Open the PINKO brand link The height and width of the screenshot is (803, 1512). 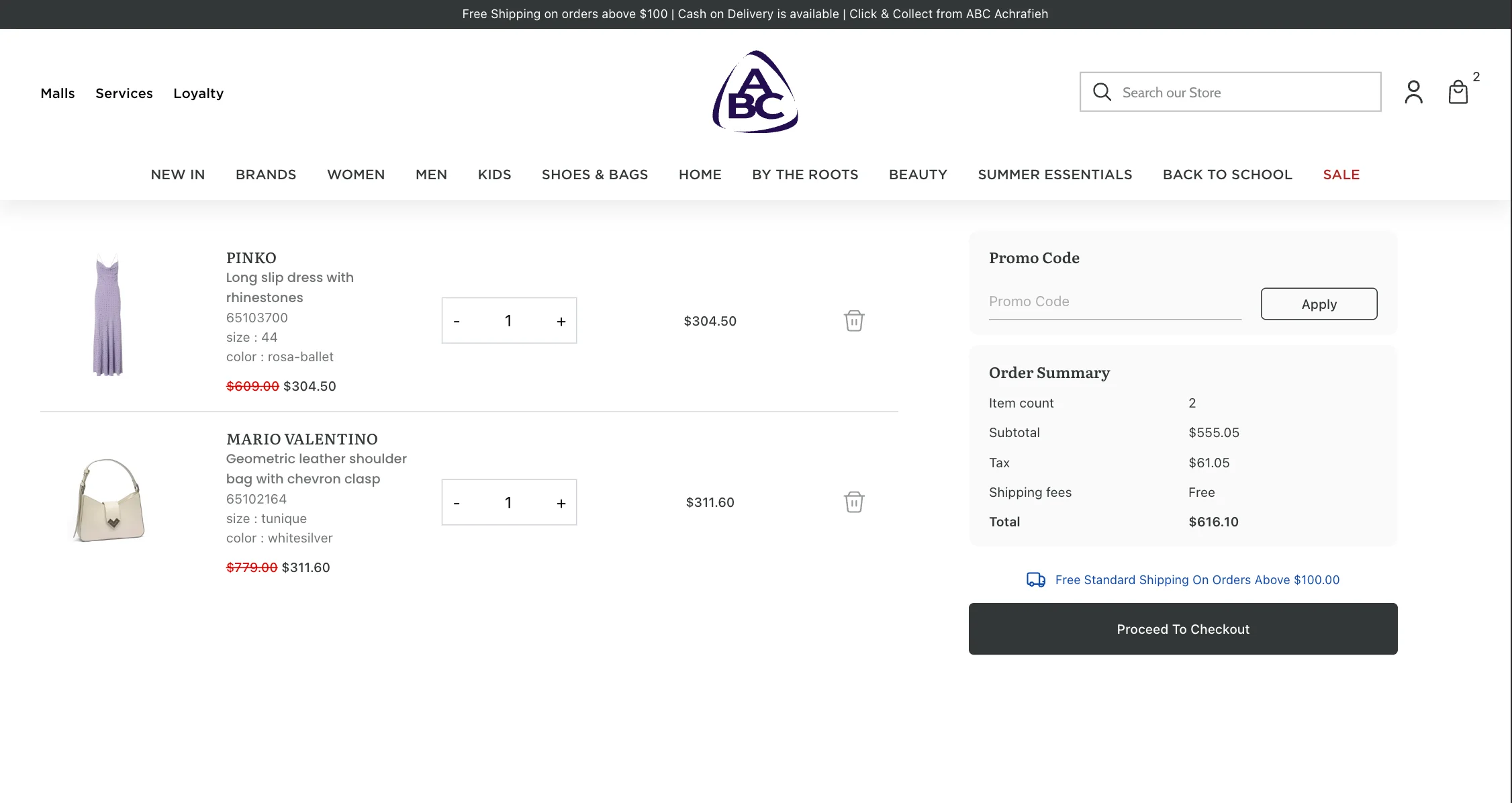(251, 258)
